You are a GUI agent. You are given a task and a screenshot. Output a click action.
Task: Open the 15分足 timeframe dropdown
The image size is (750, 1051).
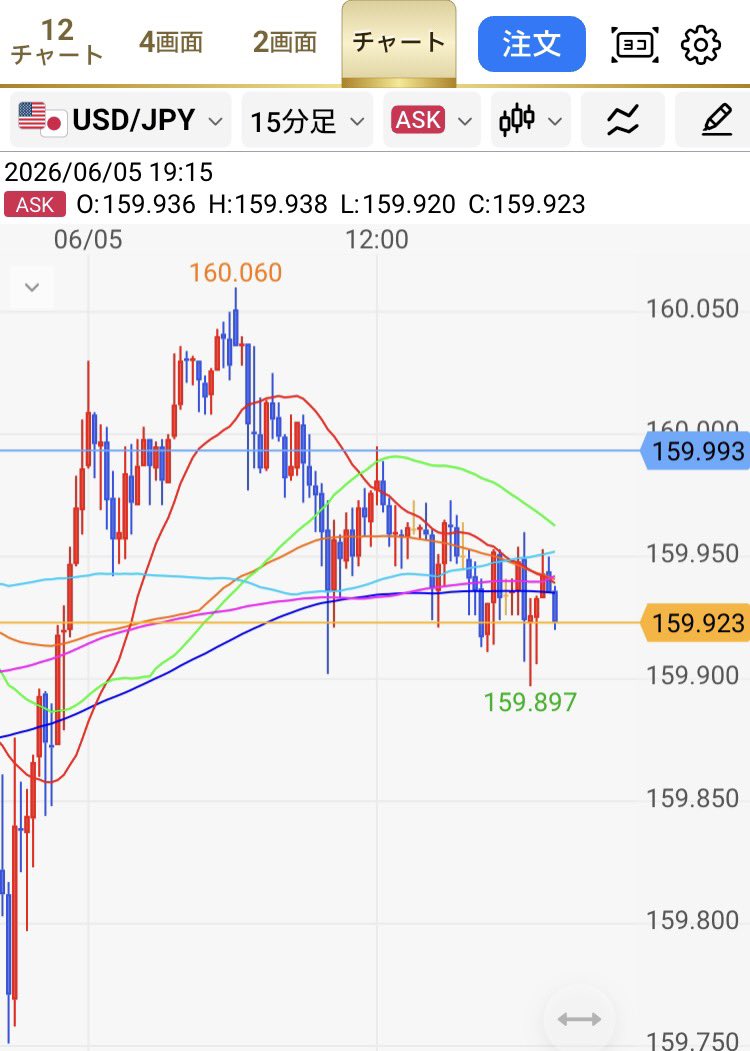click(307, 121)
